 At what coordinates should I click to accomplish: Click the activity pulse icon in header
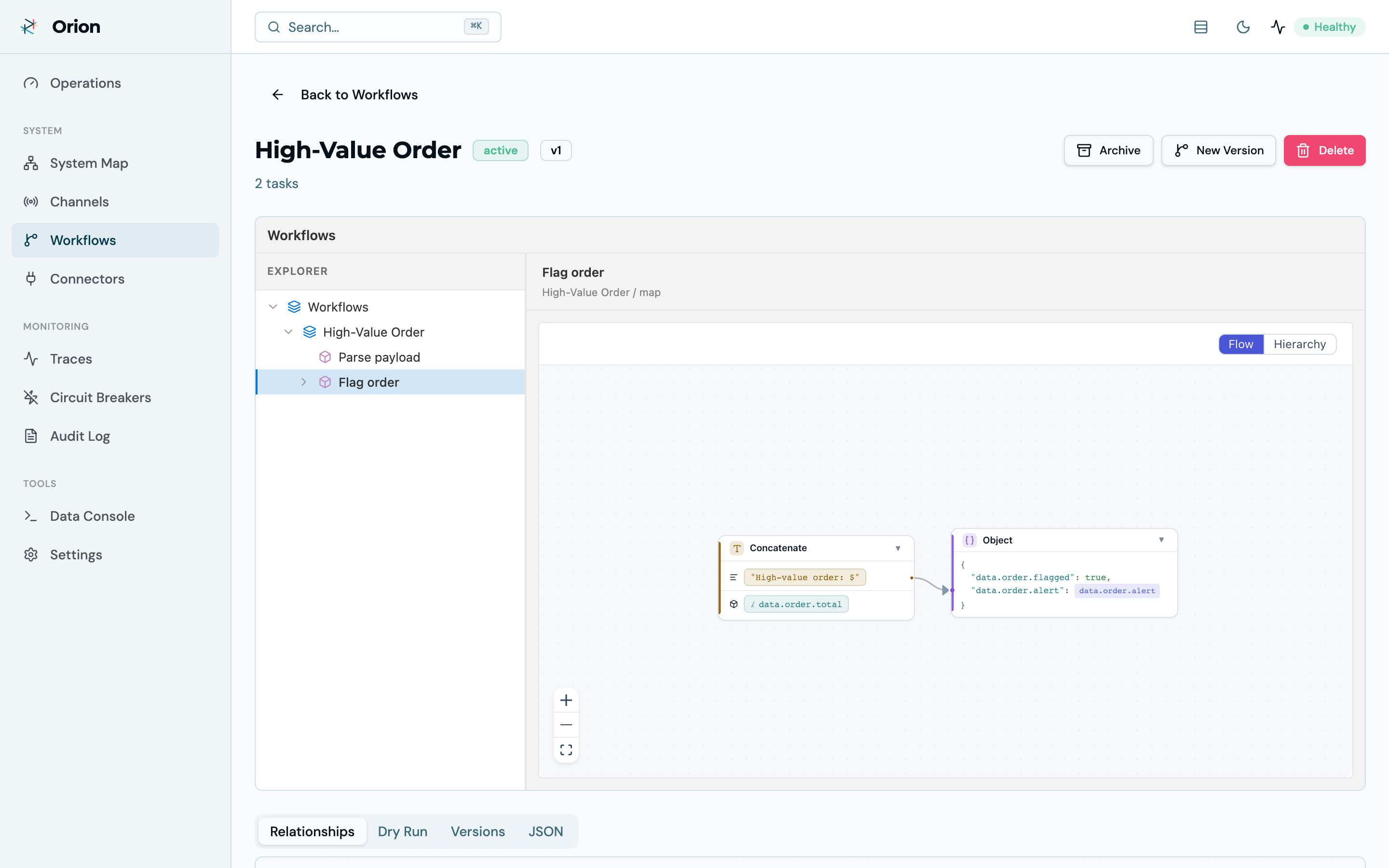point(1278,27)
